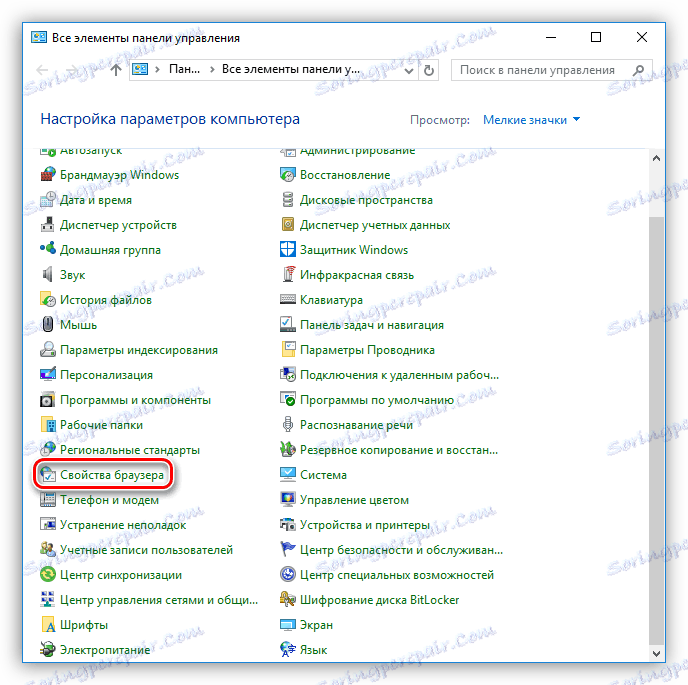
Task: Expand the chevron before Пан... breadcrumb
Action: [x=158, y=69]
